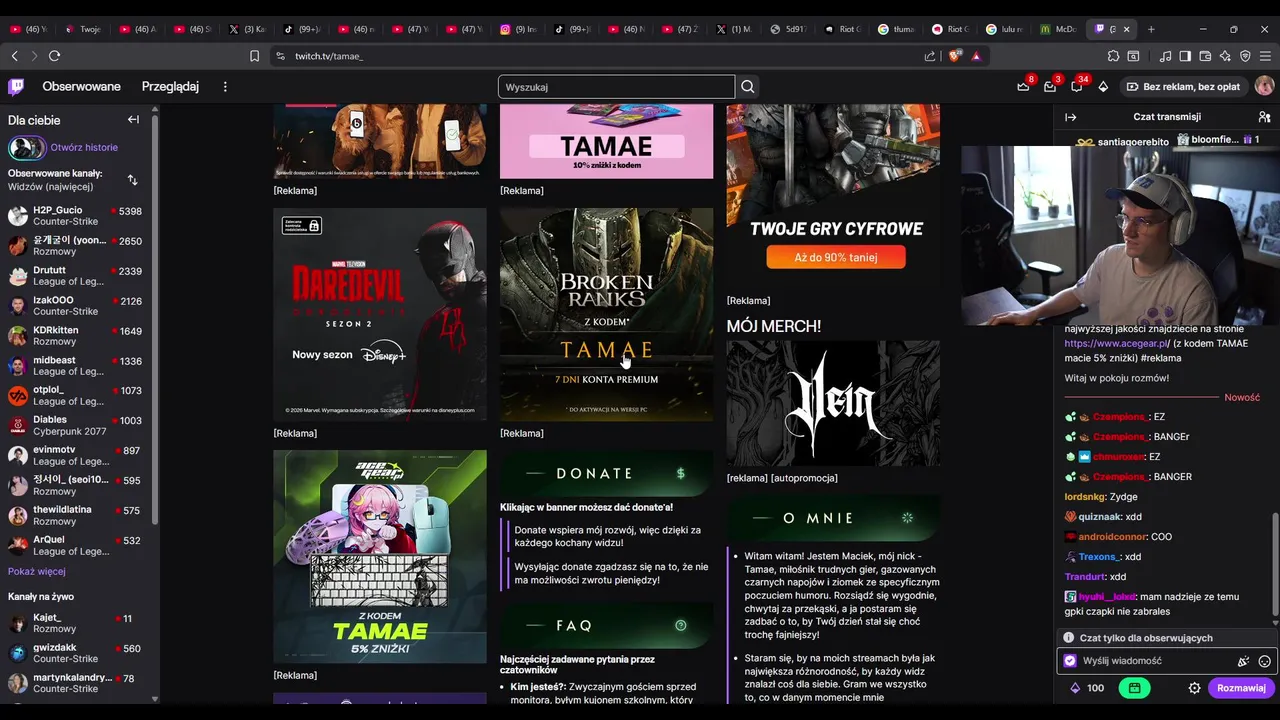Switch to the McDo browser tab
This screenshot has width=1280, height=720.
[1058, 29]
